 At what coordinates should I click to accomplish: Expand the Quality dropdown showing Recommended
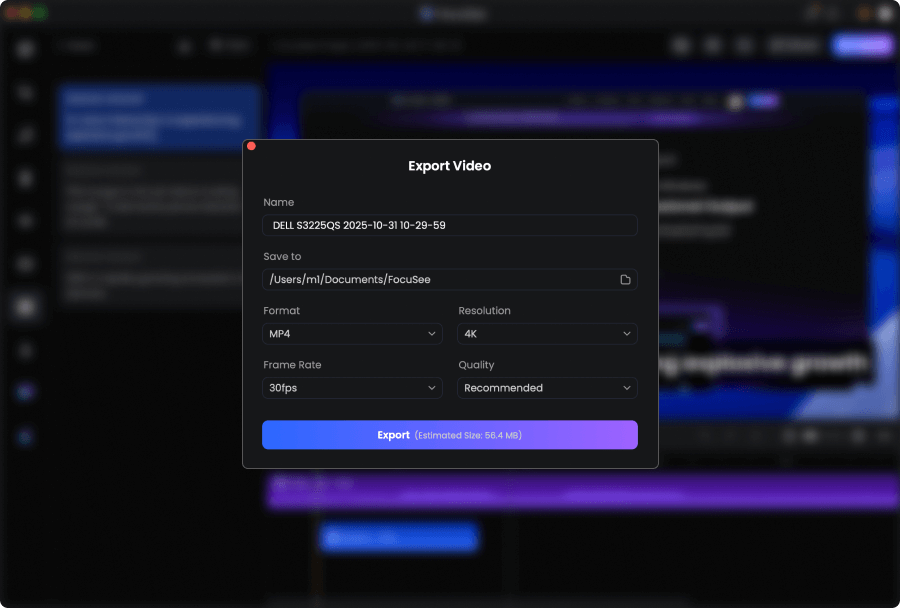pyautogui.click(x=547, y=388)
